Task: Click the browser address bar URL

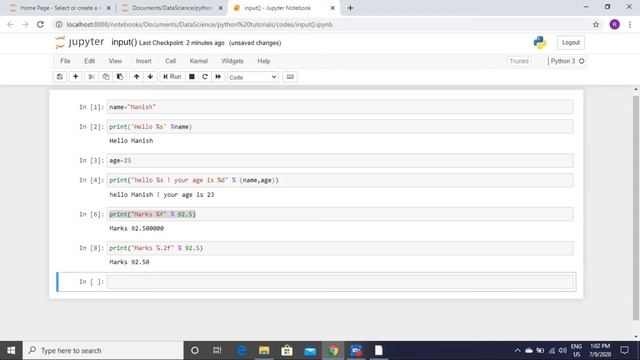Action: [x=200, y=24]
